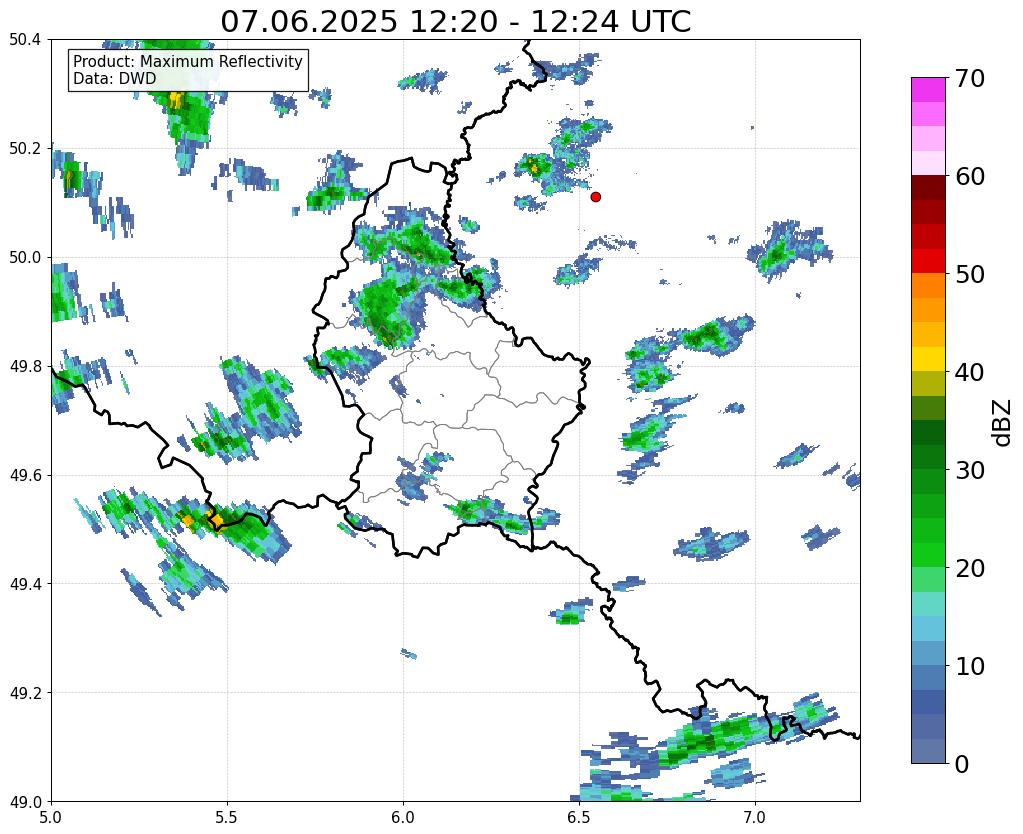Click the 'dBZ' colorbar label

coord(1003,423)
